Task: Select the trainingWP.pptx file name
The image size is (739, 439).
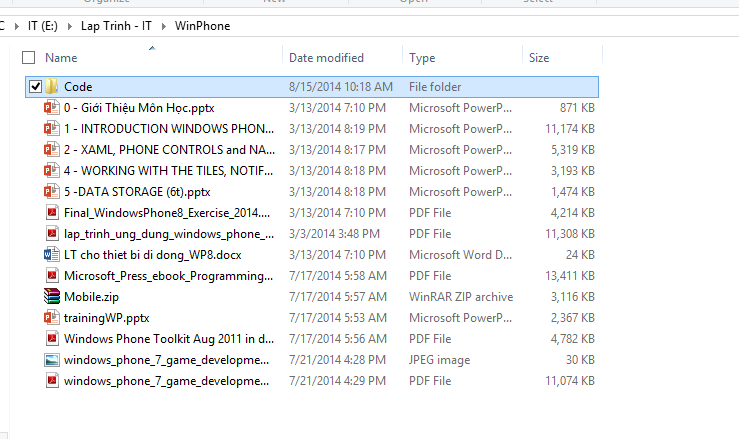Action: [x=107, y=317]
